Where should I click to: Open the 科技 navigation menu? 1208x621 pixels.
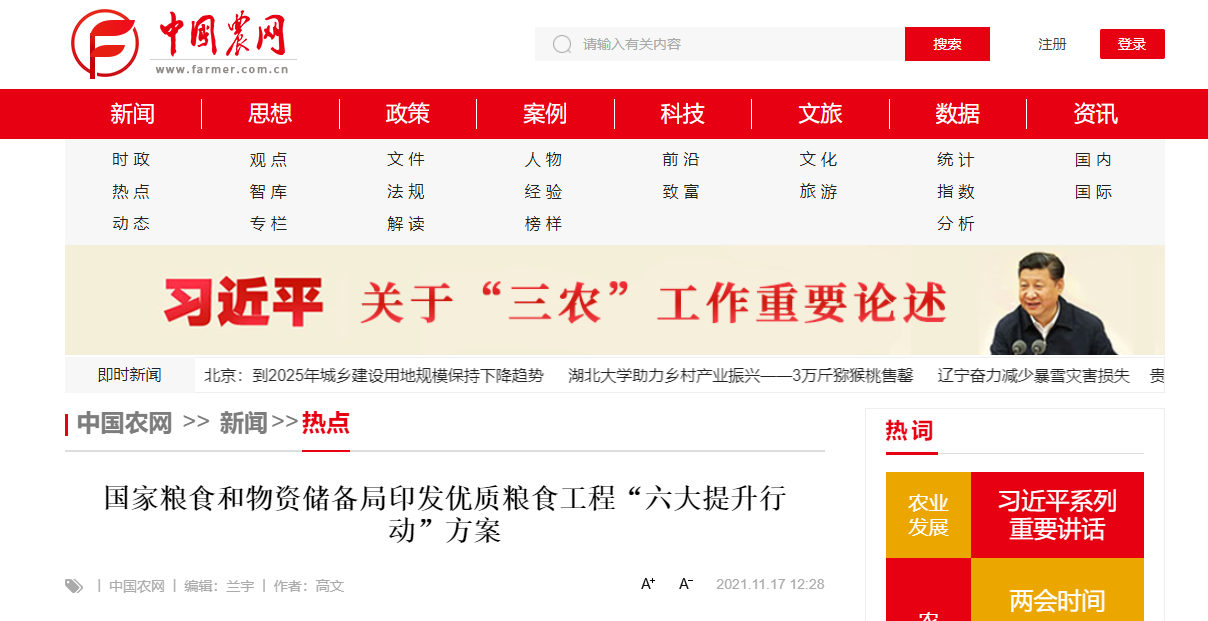[x=681, y=114]
